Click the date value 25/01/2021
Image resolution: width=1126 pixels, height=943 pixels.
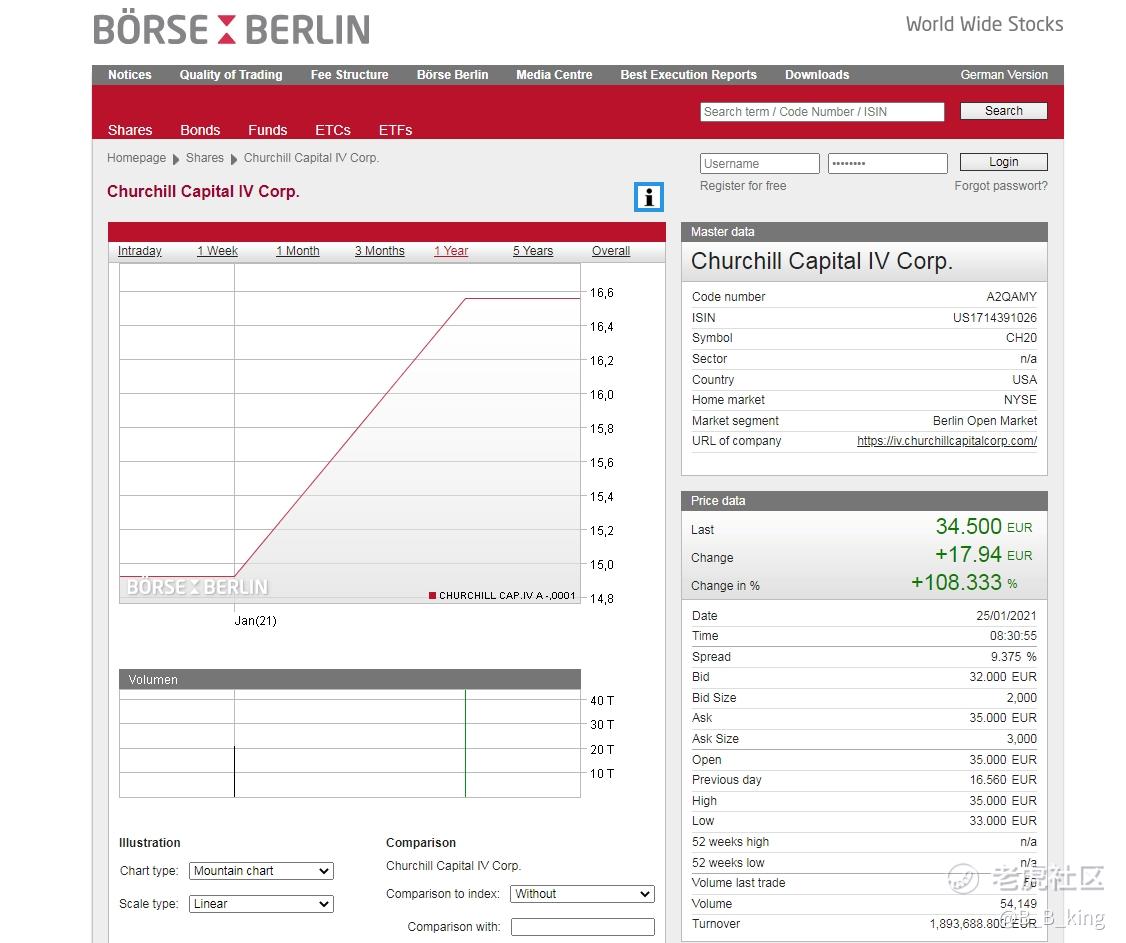click(1006, 615)
